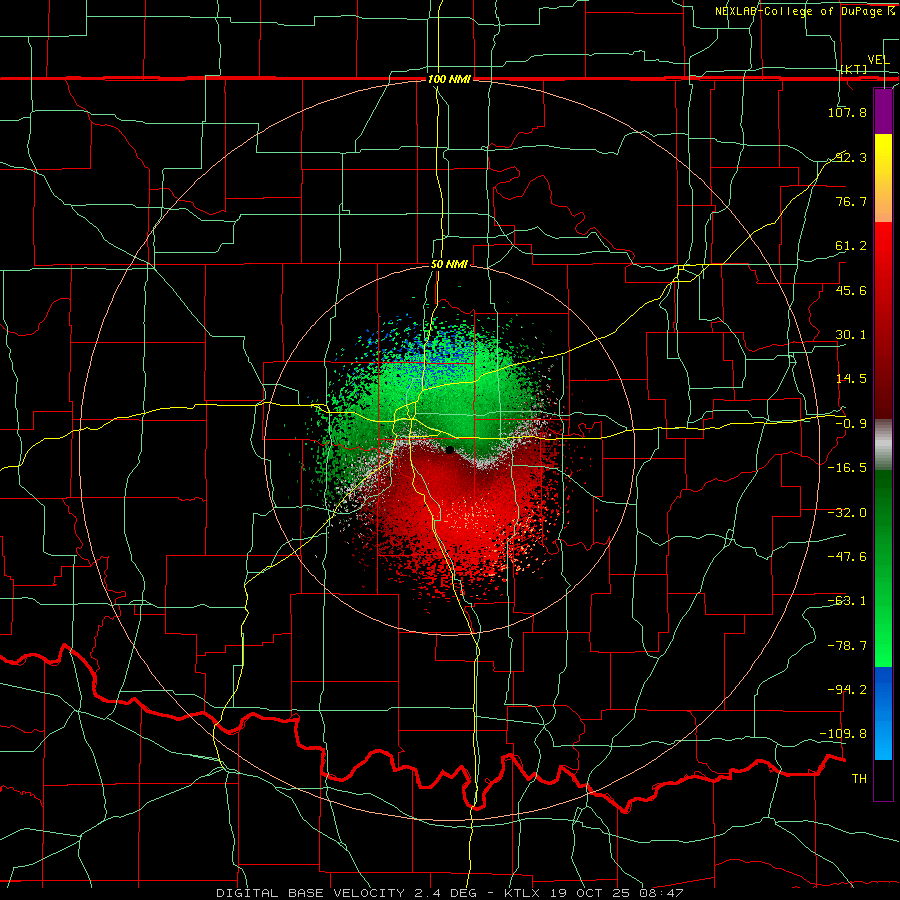Click the red segment of the color bar
Viewport: 900px width, 900px height.
883,320
